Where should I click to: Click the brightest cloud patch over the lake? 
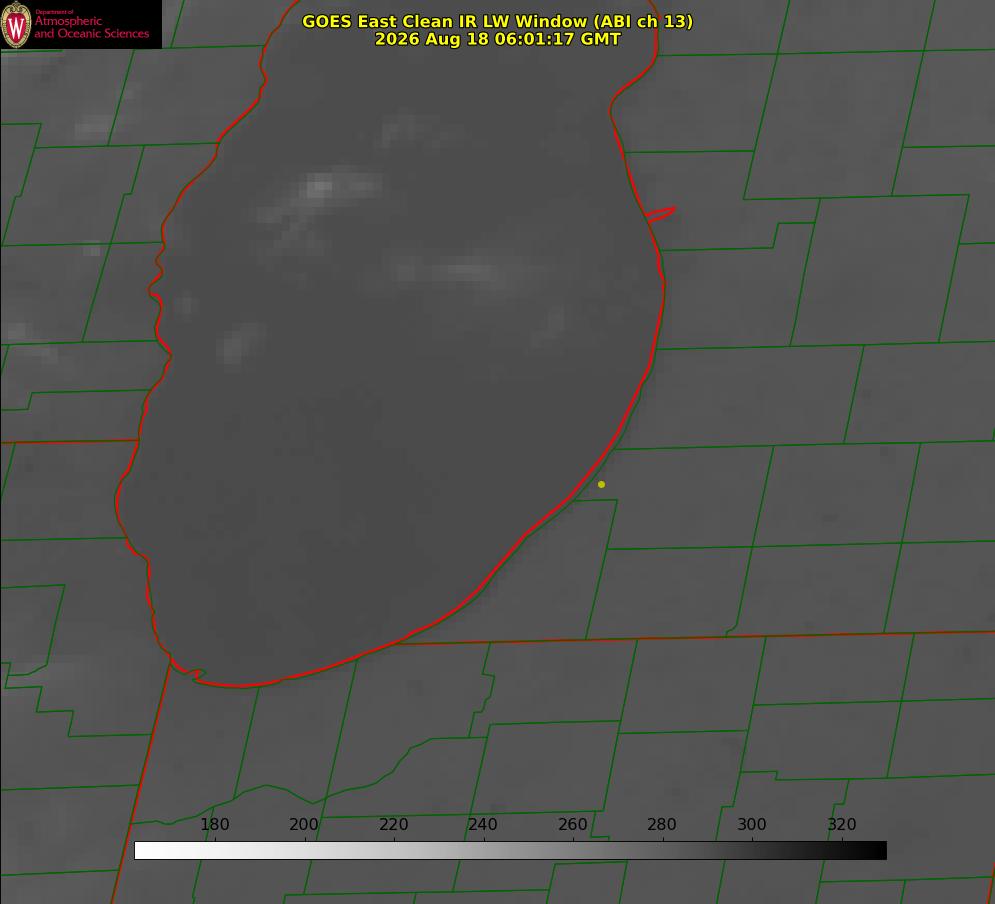(319, 188)
